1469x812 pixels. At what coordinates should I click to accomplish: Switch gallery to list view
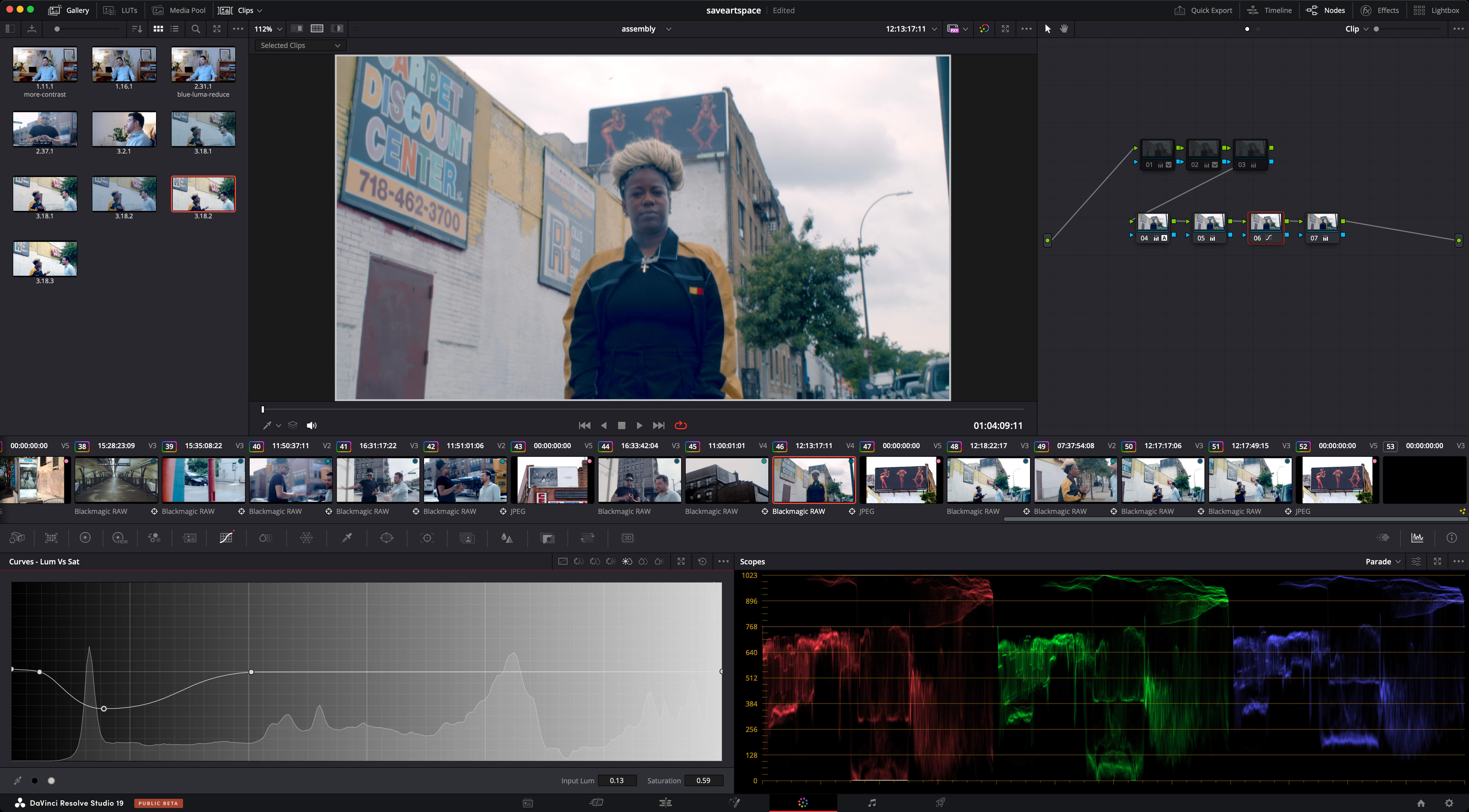pyautogui.click(x=174, y=28)
